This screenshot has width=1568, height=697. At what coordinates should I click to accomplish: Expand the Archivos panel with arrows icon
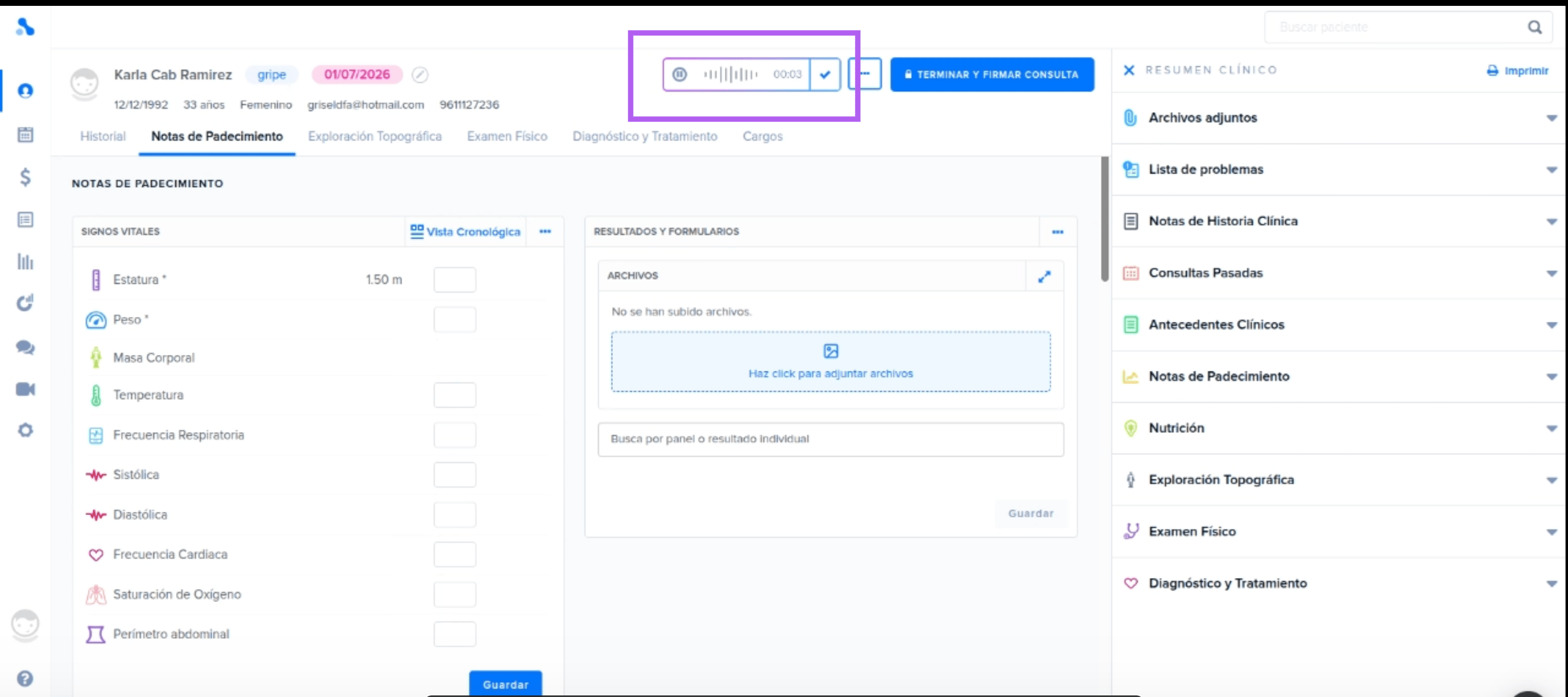pyautogui.click(x=1044, y=276)
